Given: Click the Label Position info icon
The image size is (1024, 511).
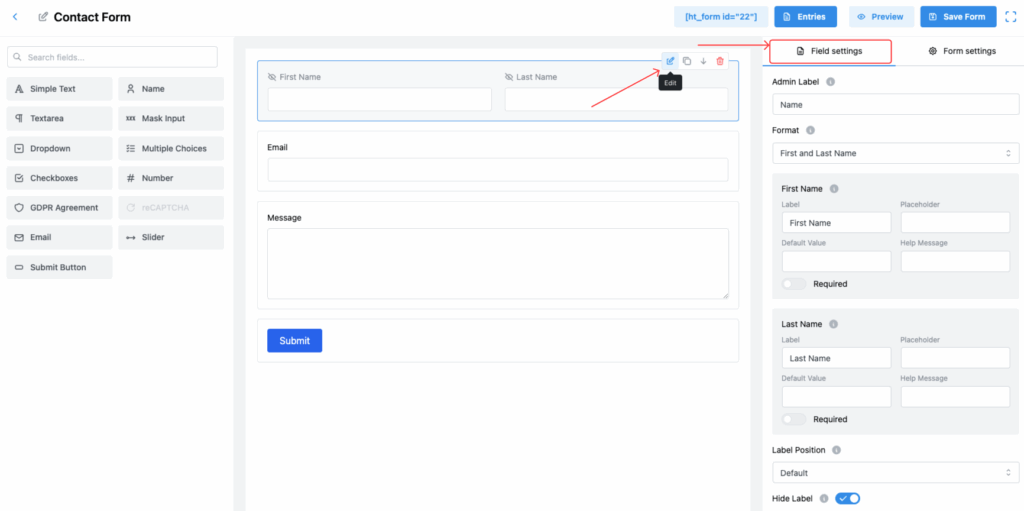Looking at the screenshot, I should (x=837, y=450).
